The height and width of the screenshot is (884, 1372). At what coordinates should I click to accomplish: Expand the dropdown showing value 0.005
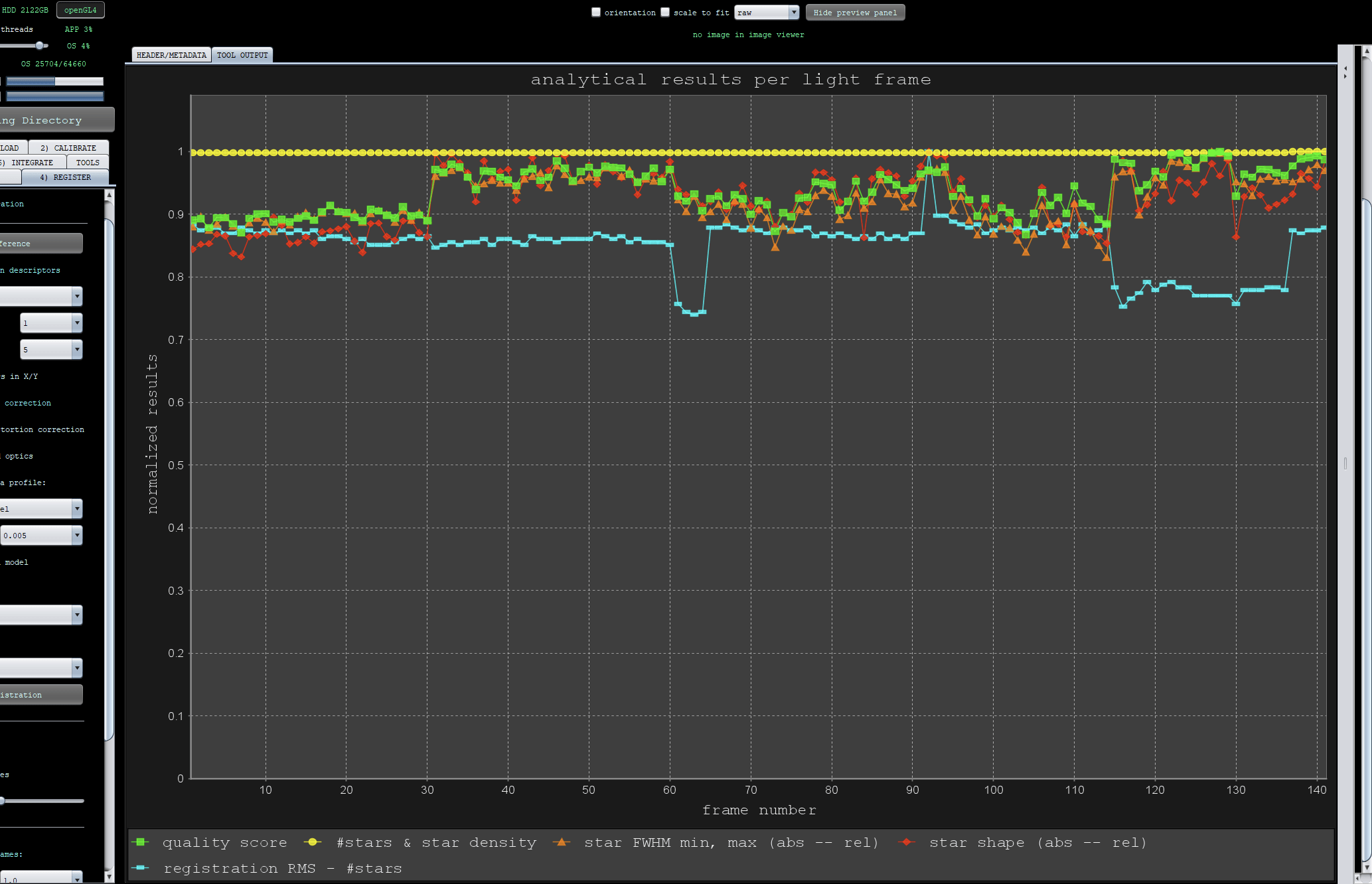click(x=41, y=535)
